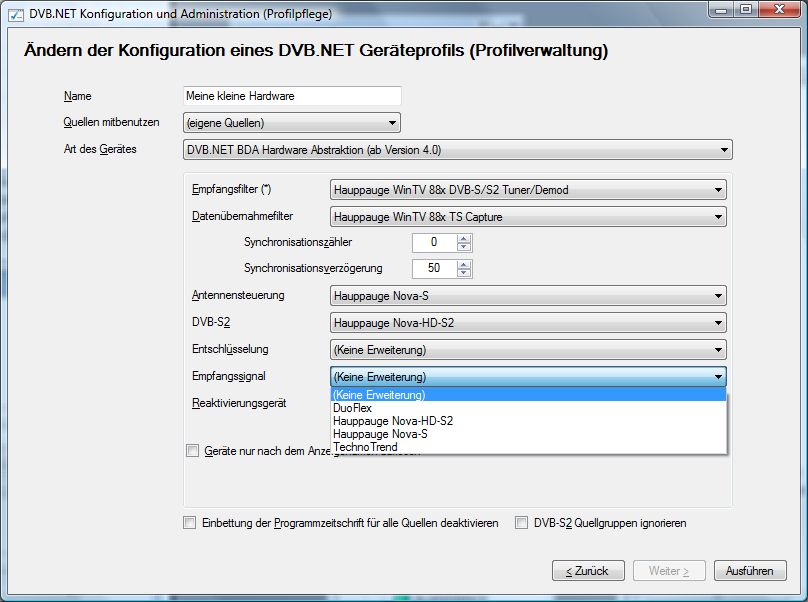Click the DVB.NET app icon in title bar
This screenshot has height=602, width=808.
point(14,11)
